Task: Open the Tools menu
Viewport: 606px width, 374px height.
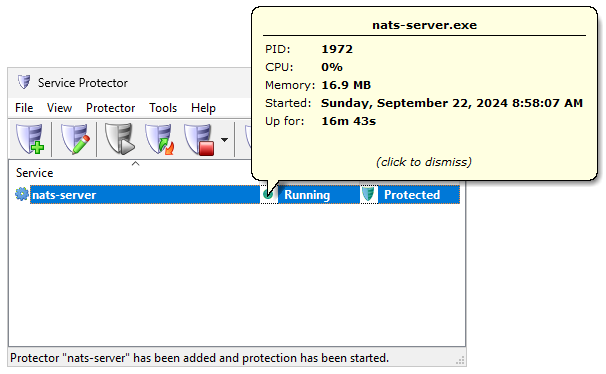Action: [163, 108]
